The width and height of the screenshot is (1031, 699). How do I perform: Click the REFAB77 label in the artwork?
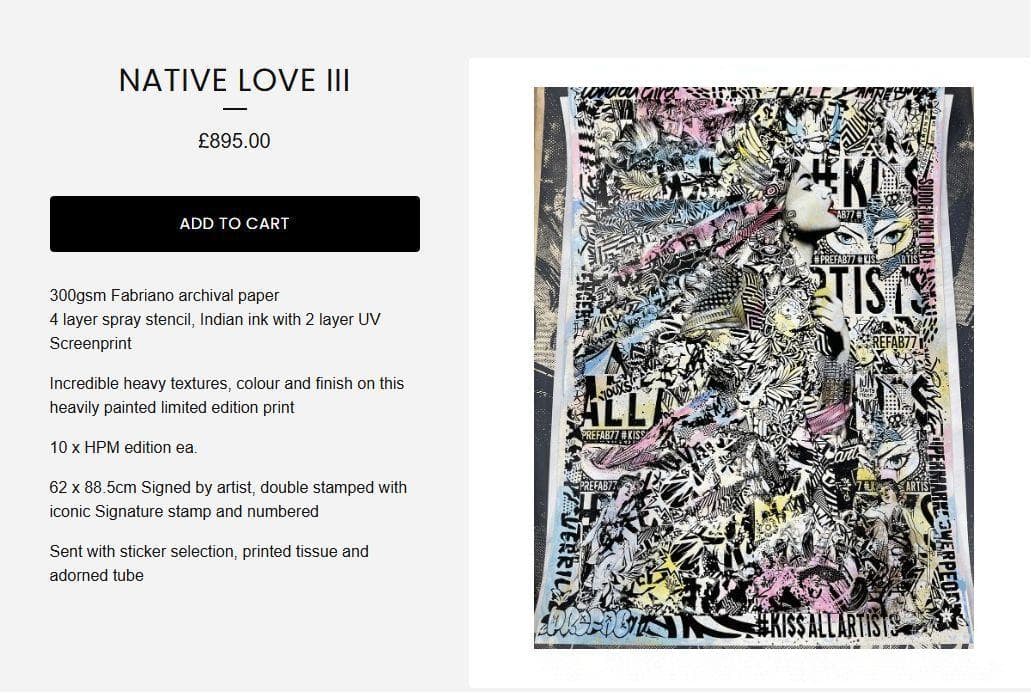click(x=894, y=343)
